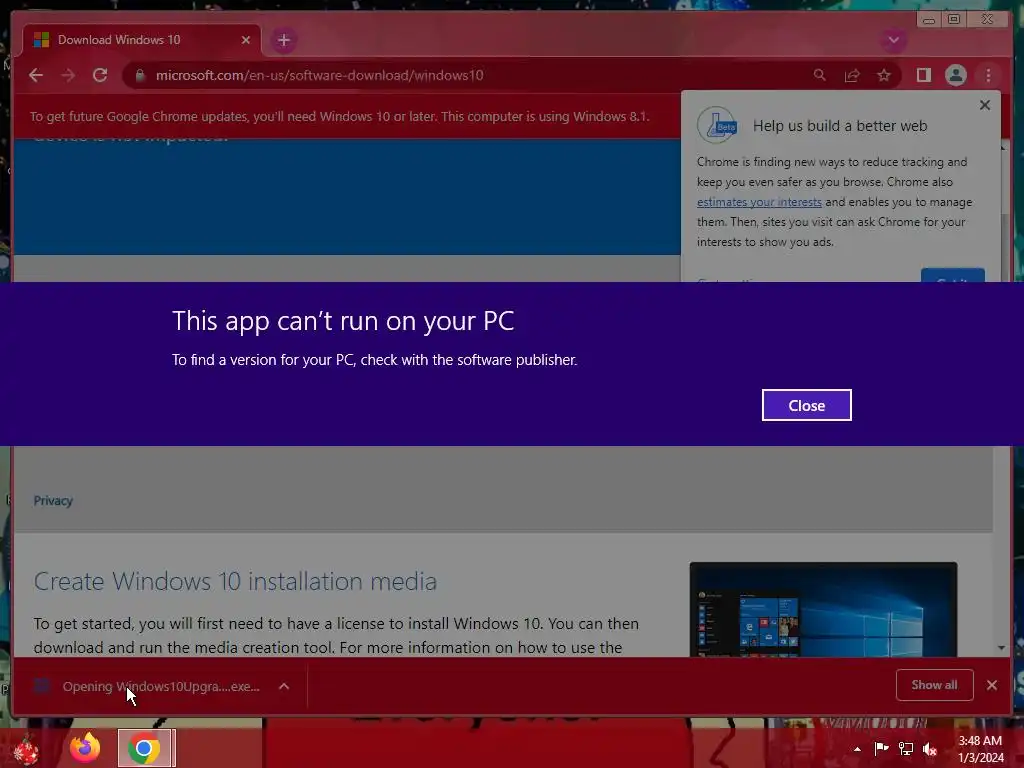Show all downloads
Viewport: 1024px width, 768px height.
(x=935, y=684)
